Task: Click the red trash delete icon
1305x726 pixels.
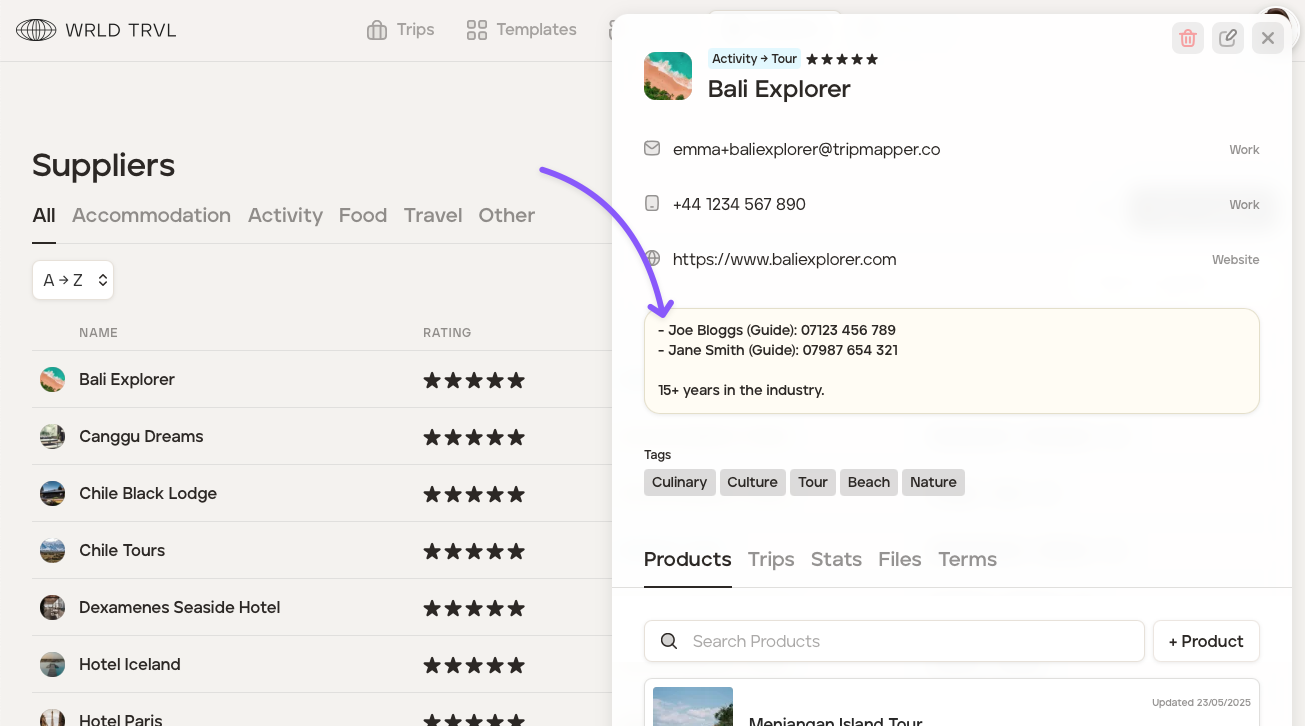Action: 1188,38
